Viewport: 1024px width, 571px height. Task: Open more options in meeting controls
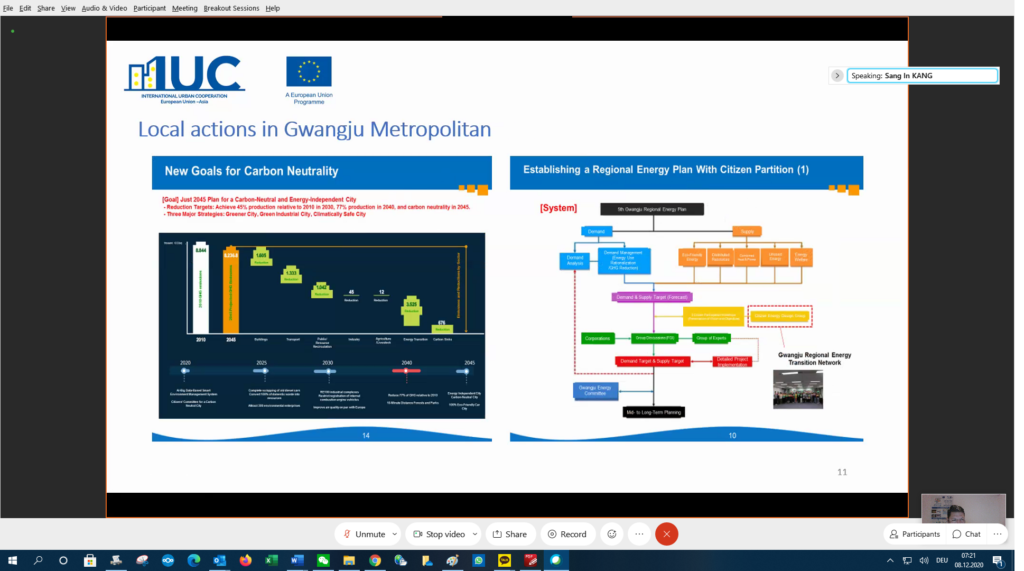coord(639,534)
